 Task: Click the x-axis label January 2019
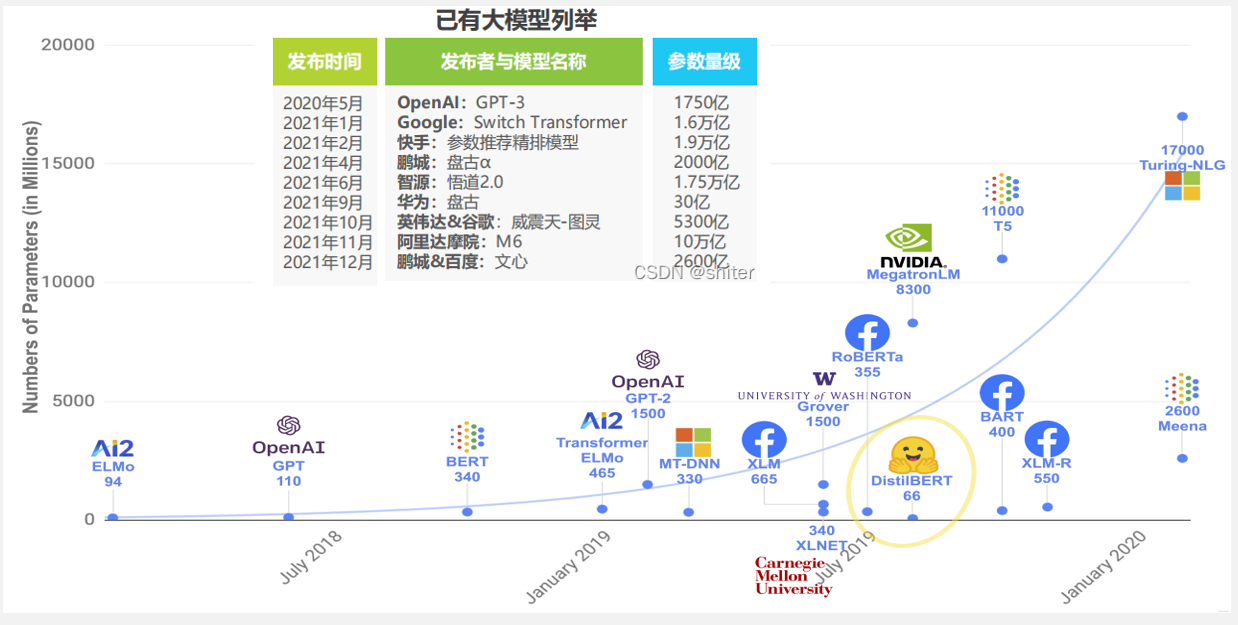pos(568,567)
